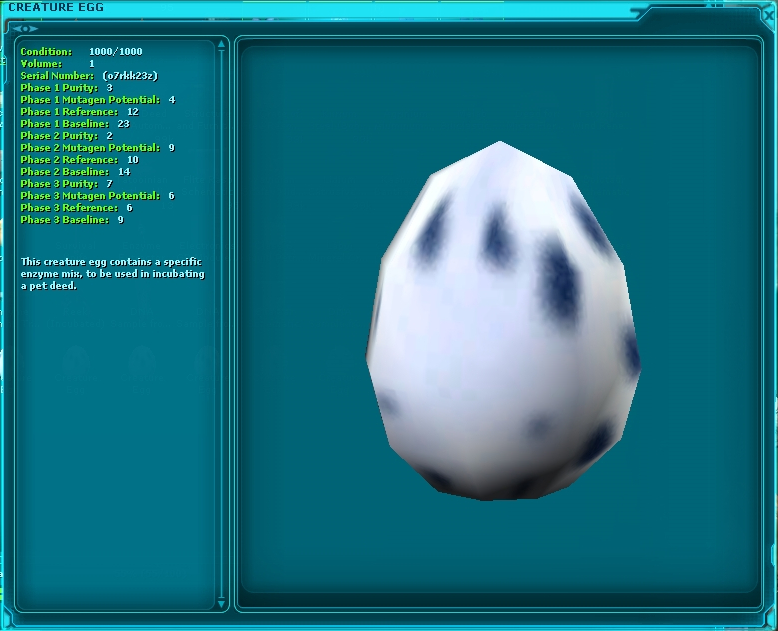Click Phase 1 Reference: 12
Screen dimensions: 778x631
coord(79,112)
